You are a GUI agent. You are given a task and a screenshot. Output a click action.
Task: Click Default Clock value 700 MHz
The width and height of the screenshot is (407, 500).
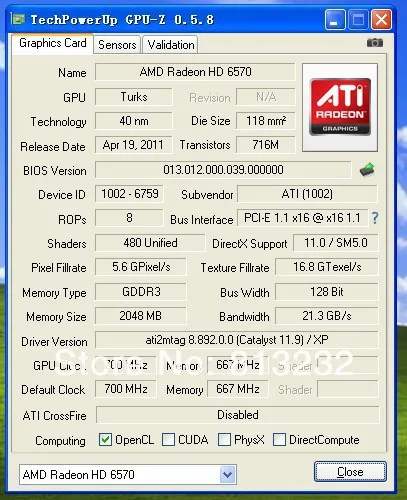126,389
